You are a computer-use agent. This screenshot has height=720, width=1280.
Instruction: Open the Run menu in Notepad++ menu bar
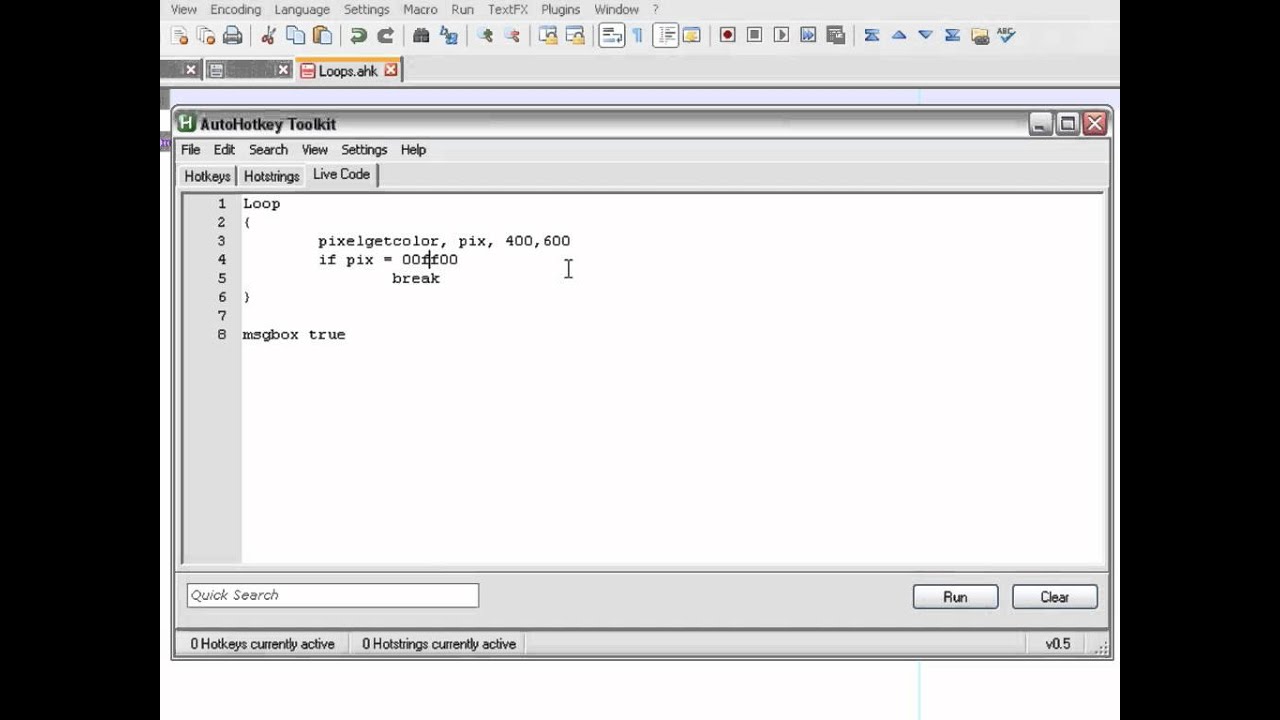click(x=462, y=9)
